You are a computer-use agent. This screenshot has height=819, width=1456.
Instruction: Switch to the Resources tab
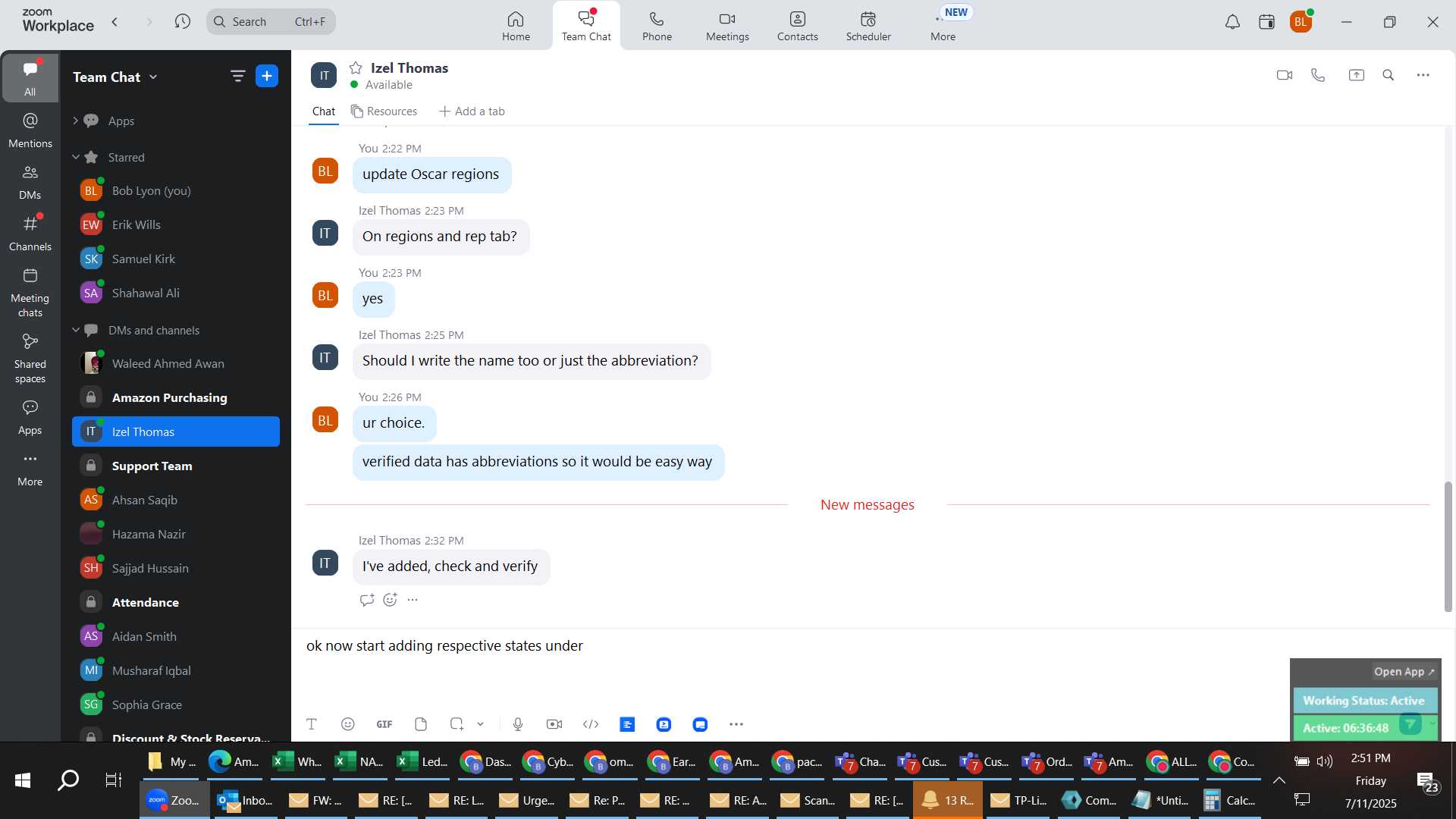tap(384, 111)
